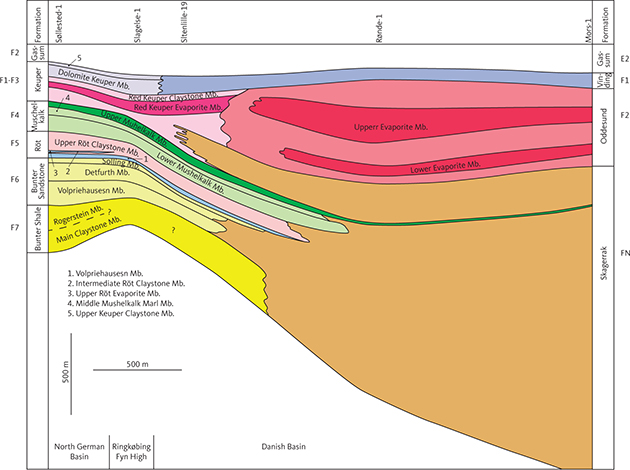Select the Lower Evaporite Mb. label

tap(445, 167)
